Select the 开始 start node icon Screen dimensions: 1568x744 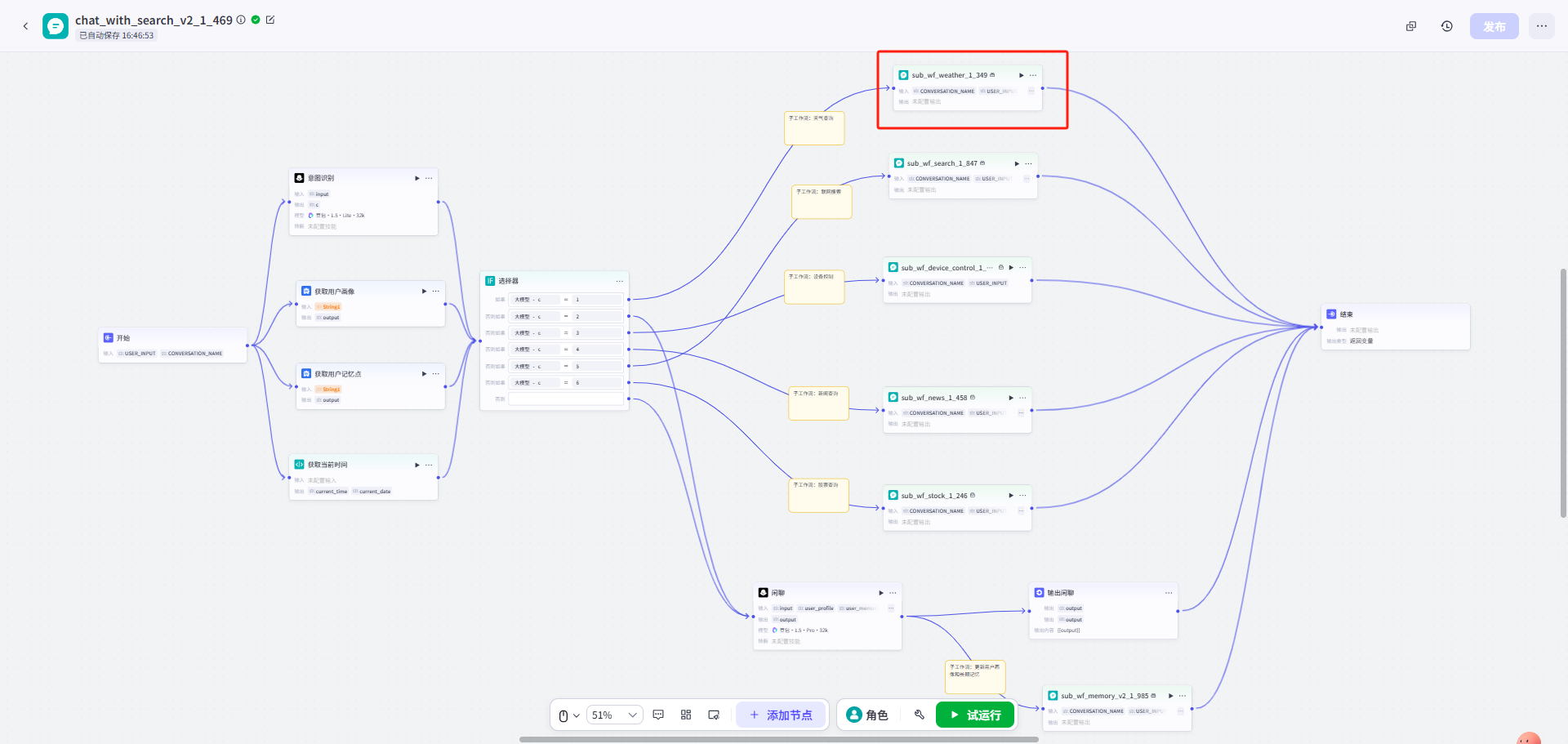click(108, 337)
